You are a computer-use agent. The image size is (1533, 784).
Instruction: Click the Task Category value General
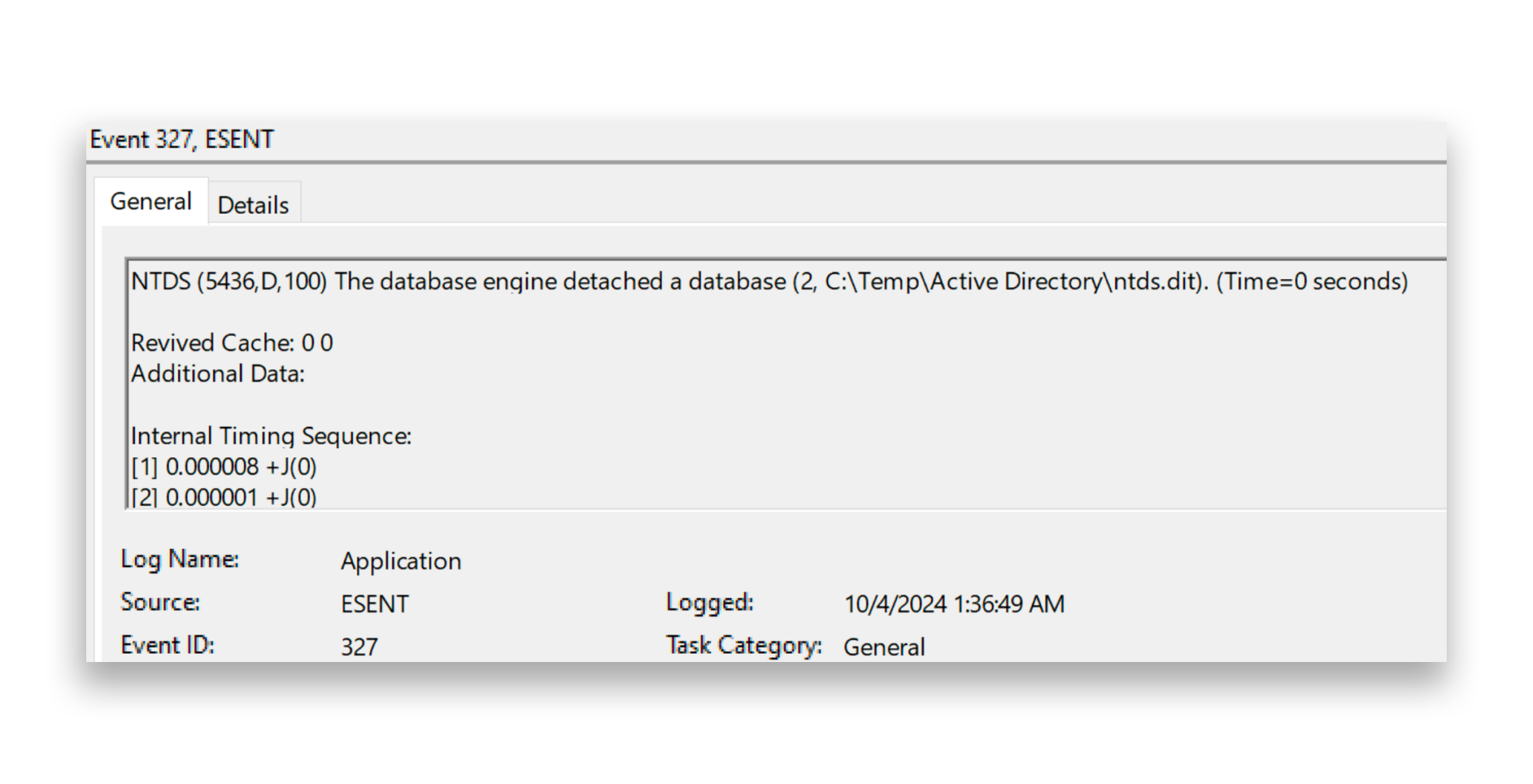point(885,646)
